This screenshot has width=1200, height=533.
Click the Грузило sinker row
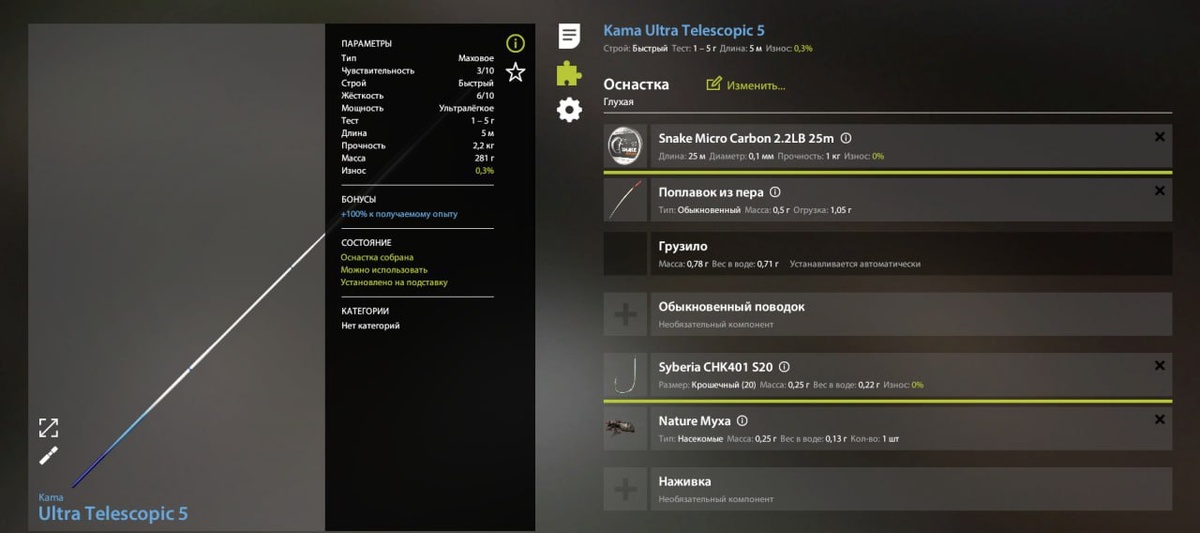tap(888, 254)
